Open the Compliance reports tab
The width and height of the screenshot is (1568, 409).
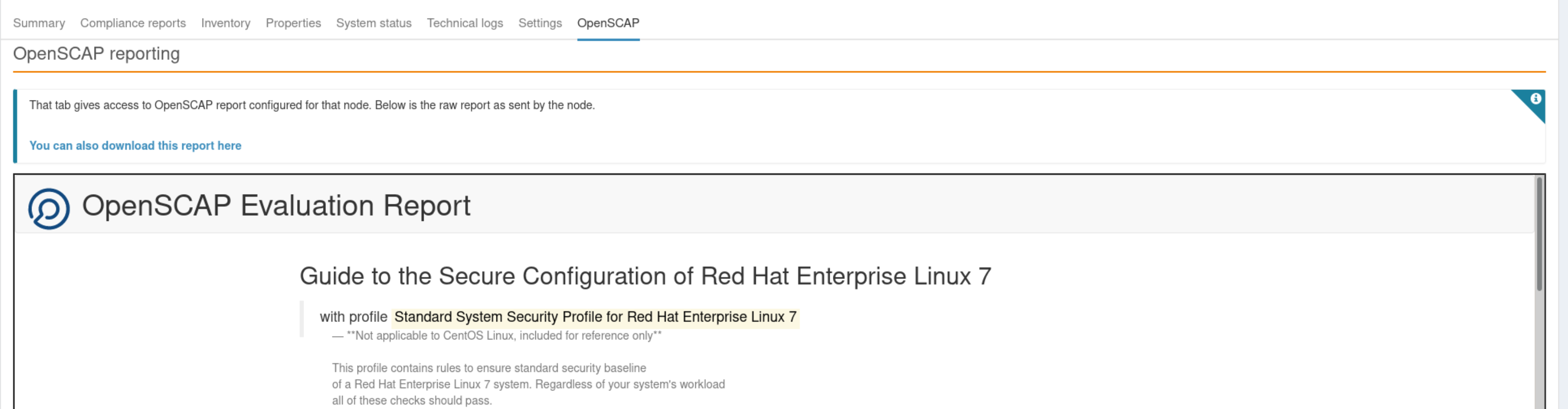click(x=133, y=23)
